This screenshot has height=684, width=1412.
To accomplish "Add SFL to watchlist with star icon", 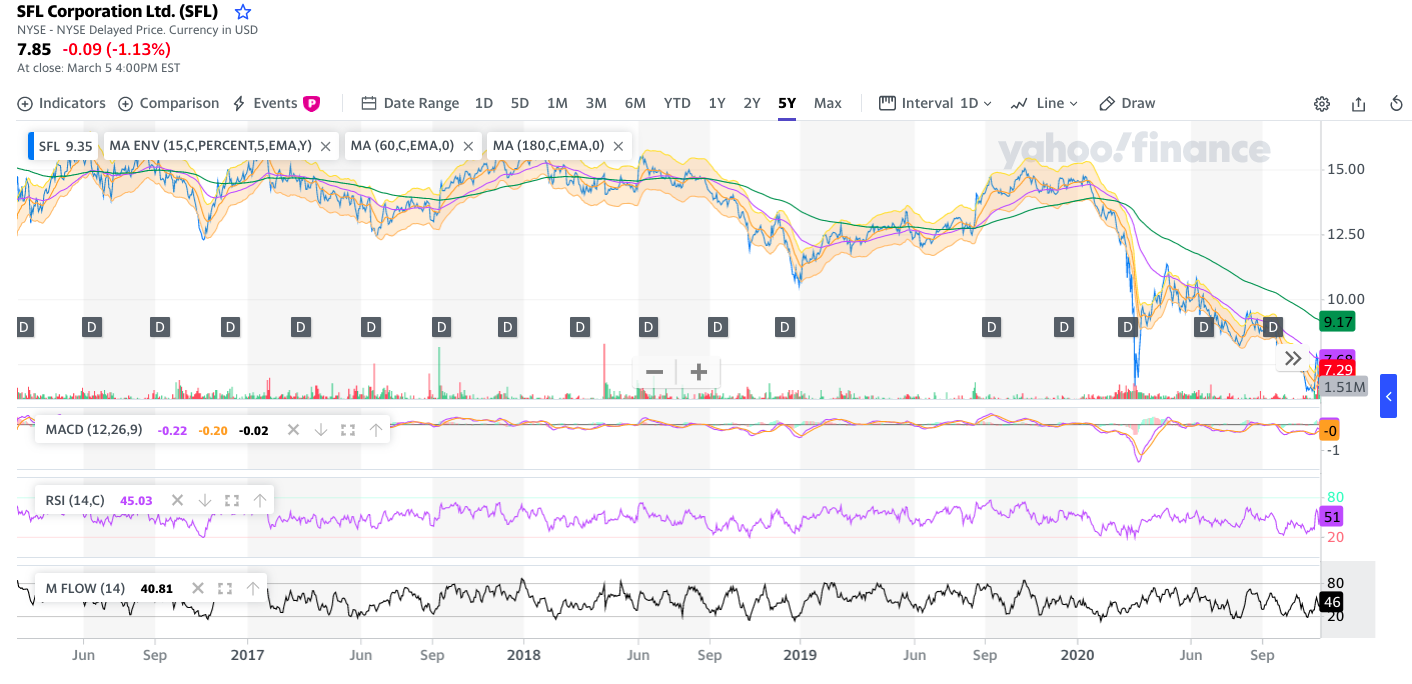I will coord(243,12).
